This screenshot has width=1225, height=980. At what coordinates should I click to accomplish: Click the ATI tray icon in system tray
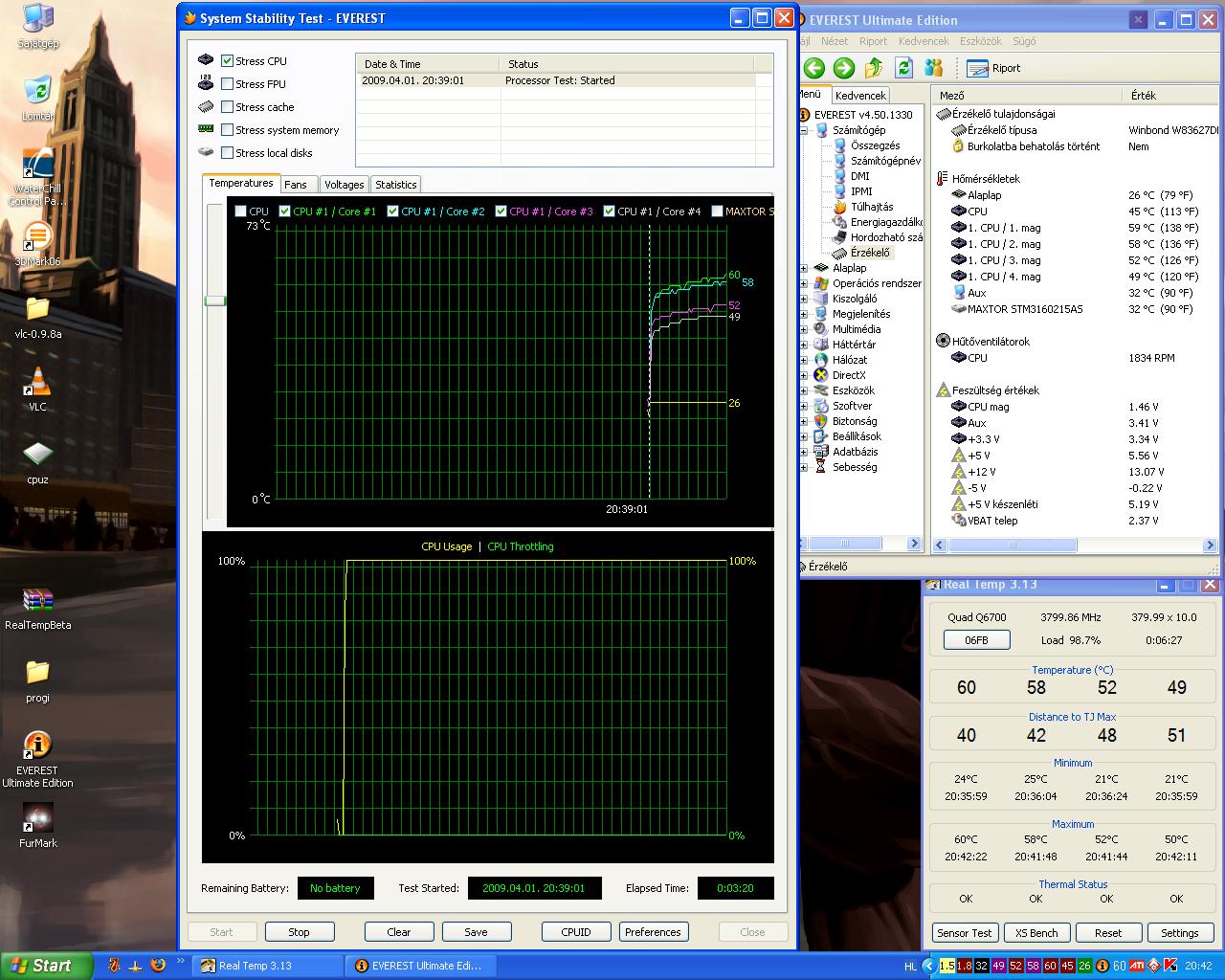pyautogui.click(x=1137, y=966)
